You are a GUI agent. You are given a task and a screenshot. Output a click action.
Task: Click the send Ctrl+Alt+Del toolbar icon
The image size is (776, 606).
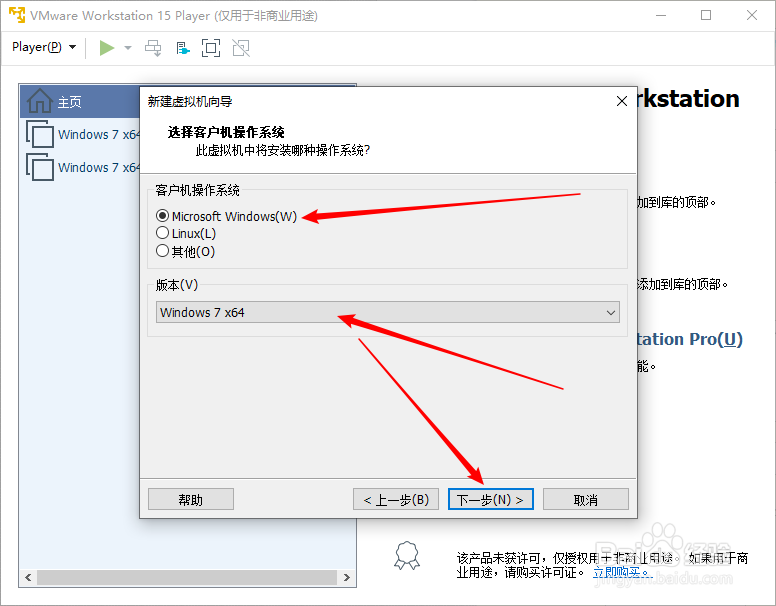point(153,48)
